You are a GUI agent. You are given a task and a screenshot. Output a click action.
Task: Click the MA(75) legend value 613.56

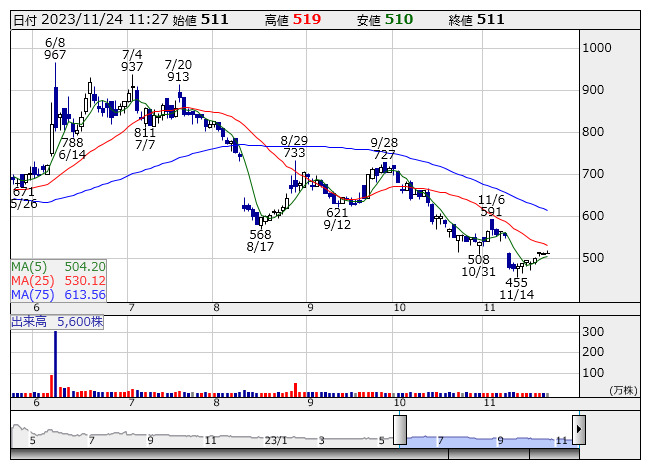(x=85, y=295)
